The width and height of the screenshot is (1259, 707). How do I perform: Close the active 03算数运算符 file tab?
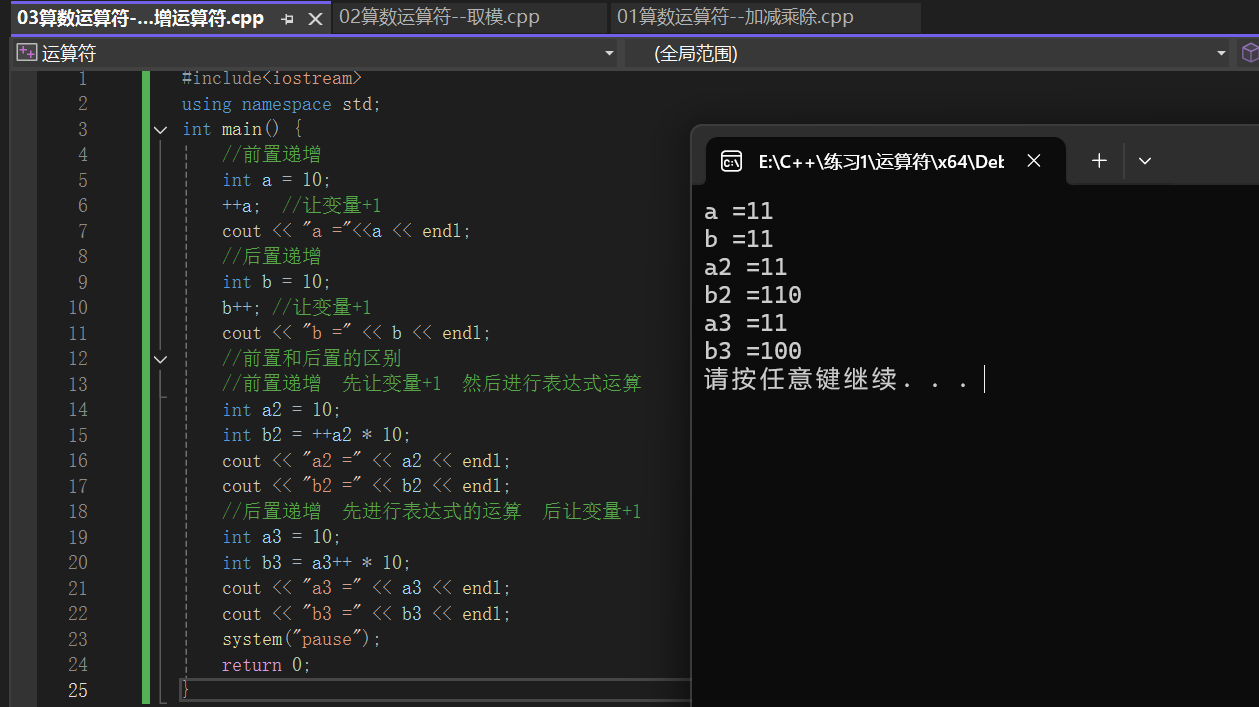click(x=314, y=17)
